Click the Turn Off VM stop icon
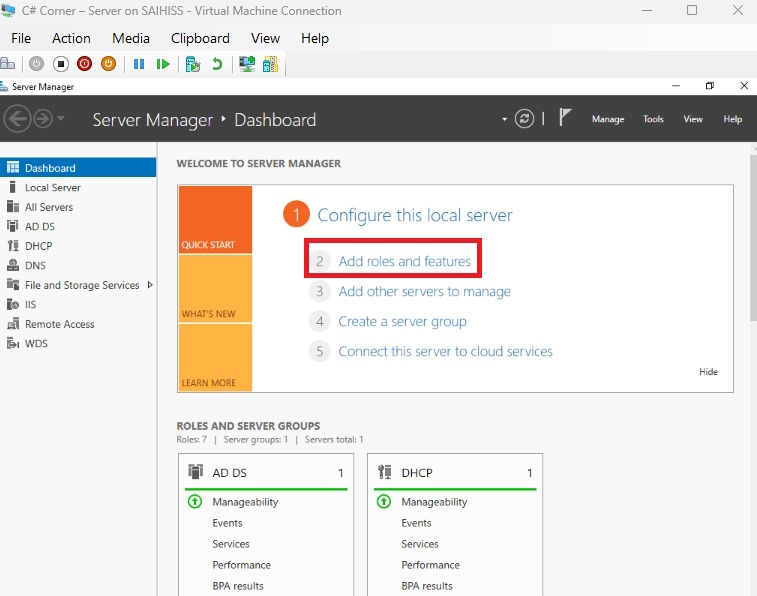Viewport: 757px width, 596px height. pyautogui.click(x=61, y=64)
